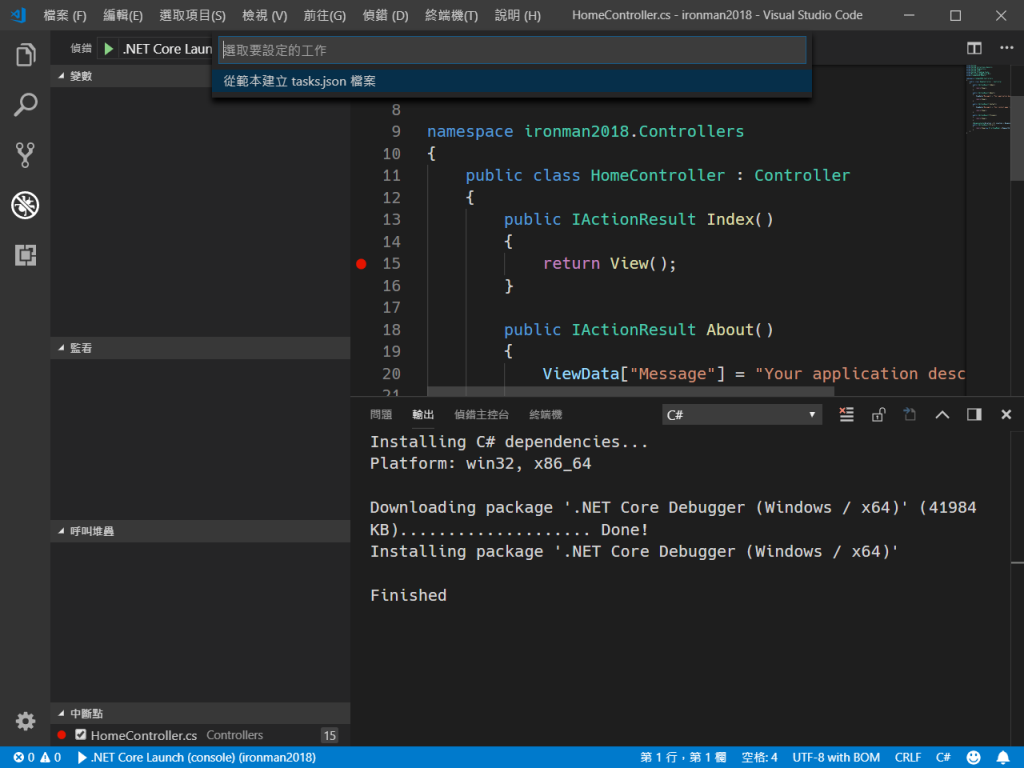Switch to the 輸出 panel tab

point(423,415)
